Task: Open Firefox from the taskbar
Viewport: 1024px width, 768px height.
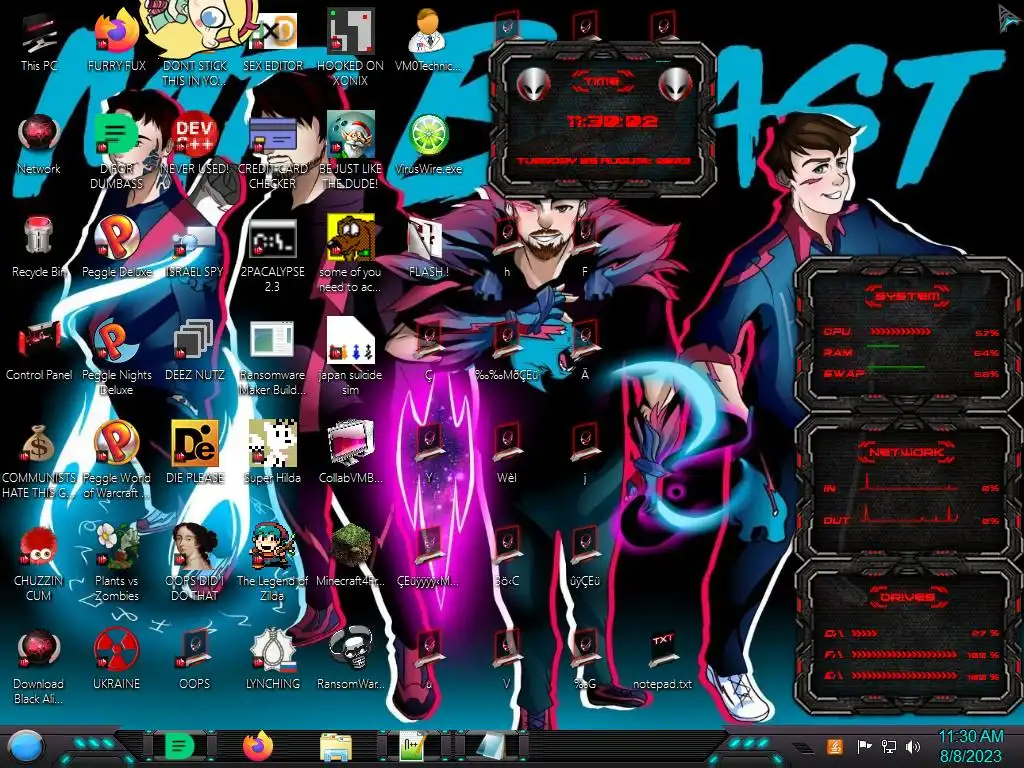Action: (258, 746)
